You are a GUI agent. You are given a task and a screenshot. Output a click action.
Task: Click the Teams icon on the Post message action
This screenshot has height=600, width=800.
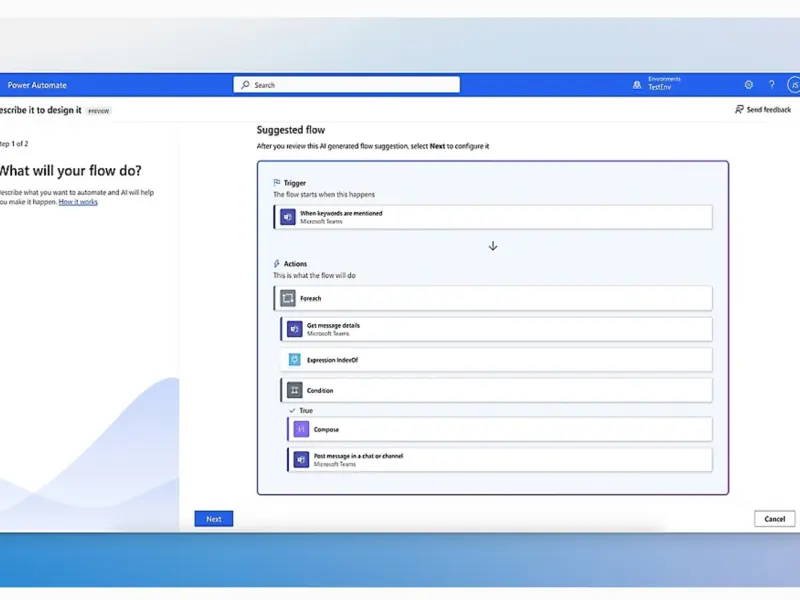tap(301, 459)
